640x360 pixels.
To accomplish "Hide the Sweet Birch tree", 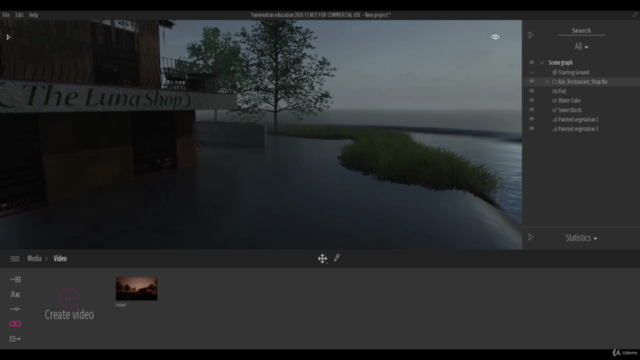I will (x=531, y=109).
